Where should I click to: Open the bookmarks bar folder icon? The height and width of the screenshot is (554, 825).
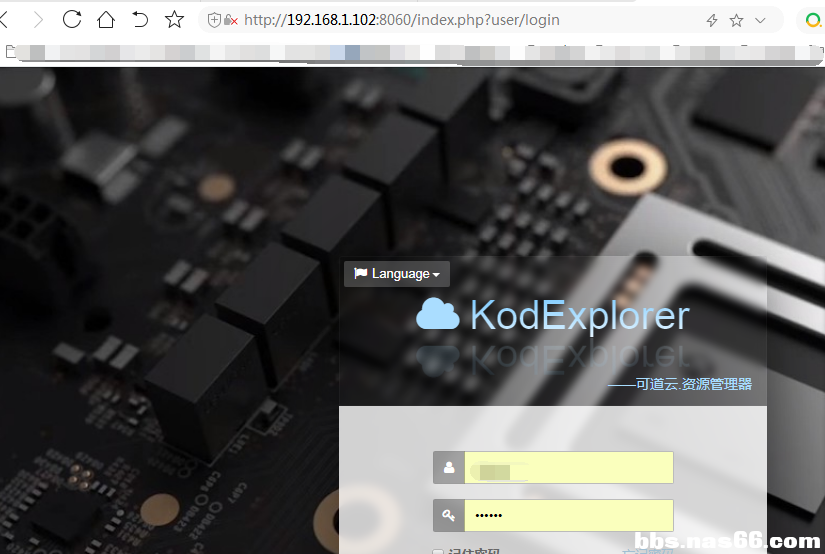[11, 51]
